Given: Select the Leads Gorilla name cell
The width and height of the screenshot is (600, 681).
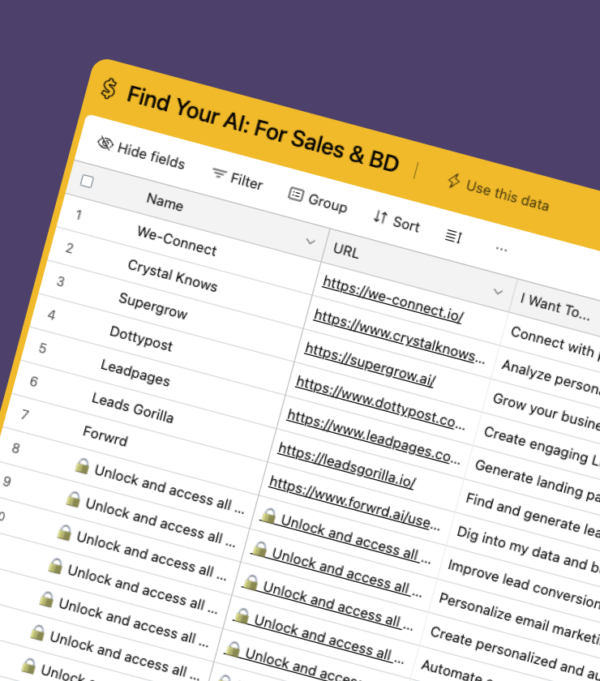Looking at the screenshot, I should click(x=133, y=407).
